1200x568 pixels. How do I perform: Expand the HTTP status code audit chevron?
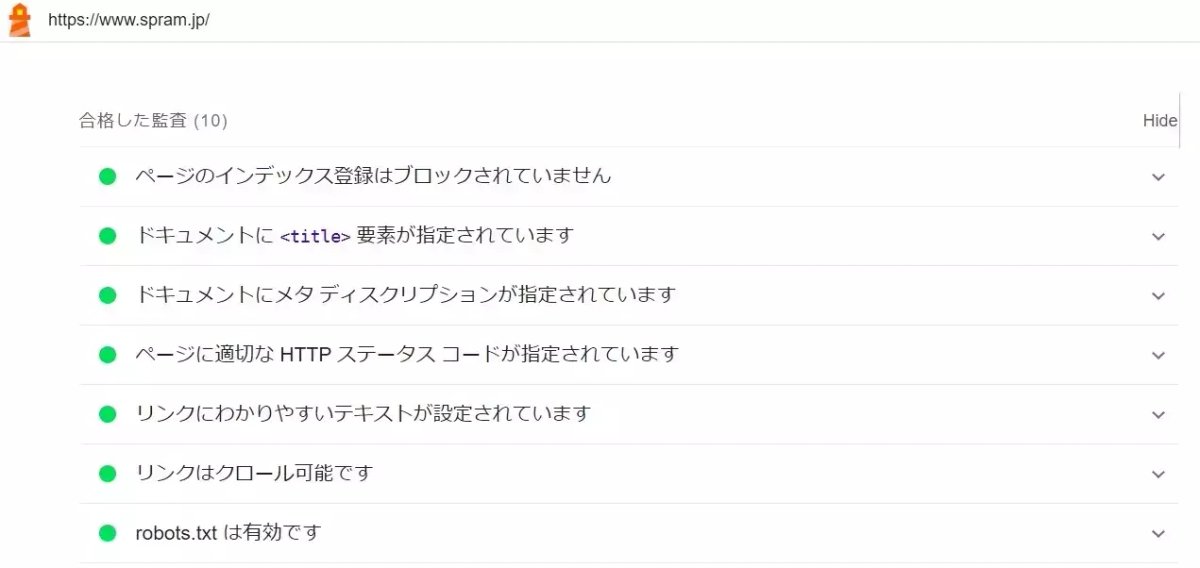1158,356
